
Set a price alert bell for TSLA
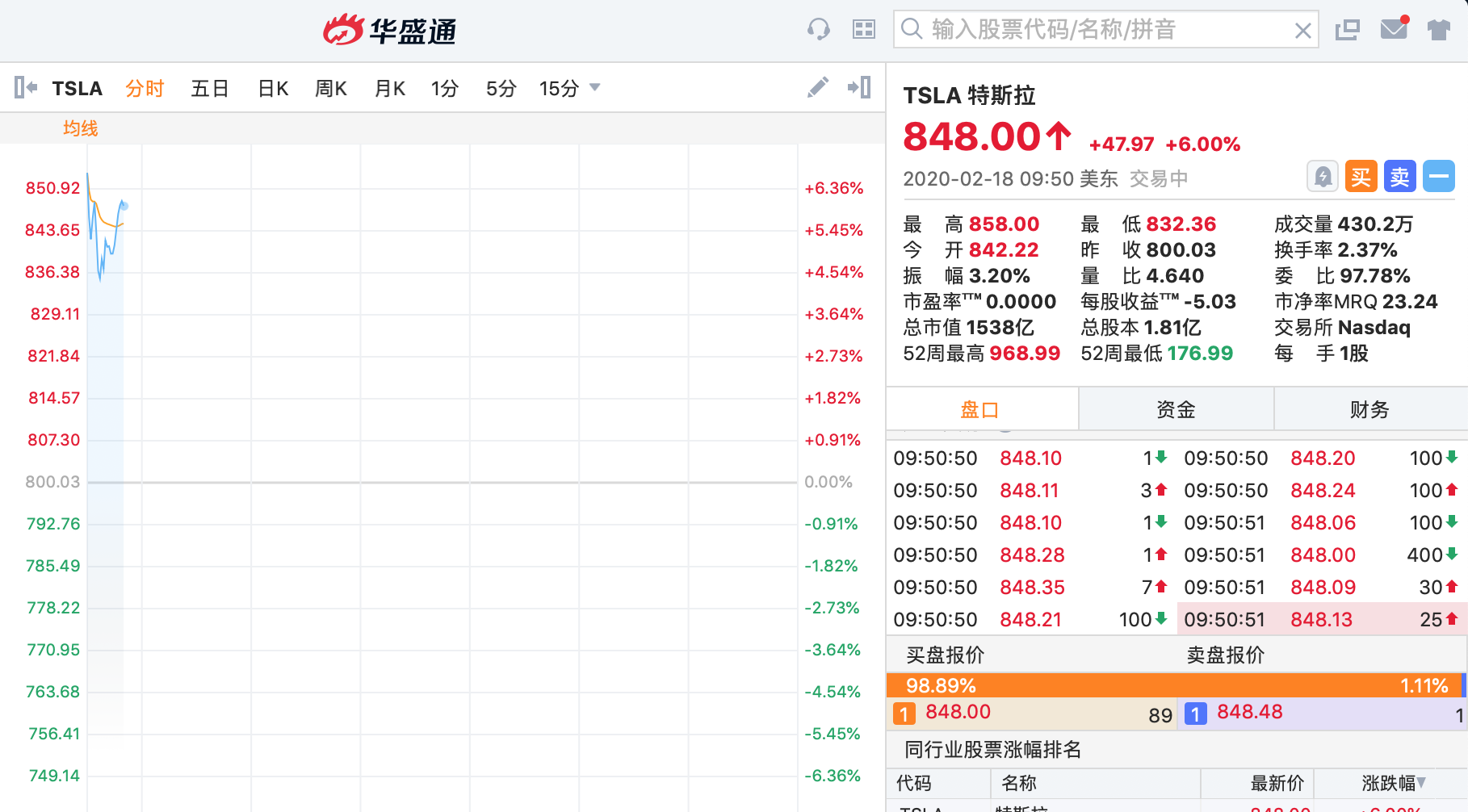tap(1323, 176)
